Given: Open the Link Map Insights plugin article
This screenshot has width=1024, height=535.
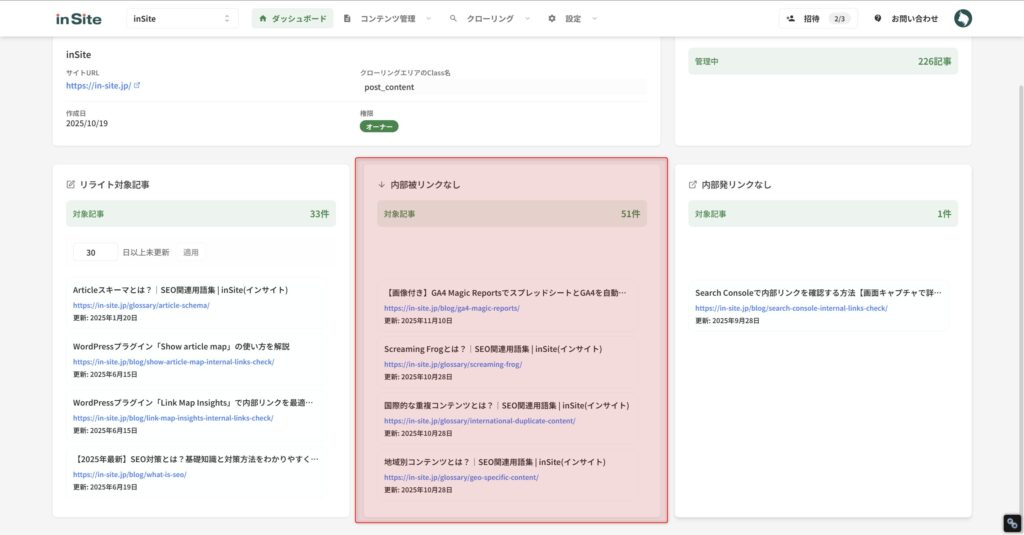Looking at the screenshot, I should (193, 402).
